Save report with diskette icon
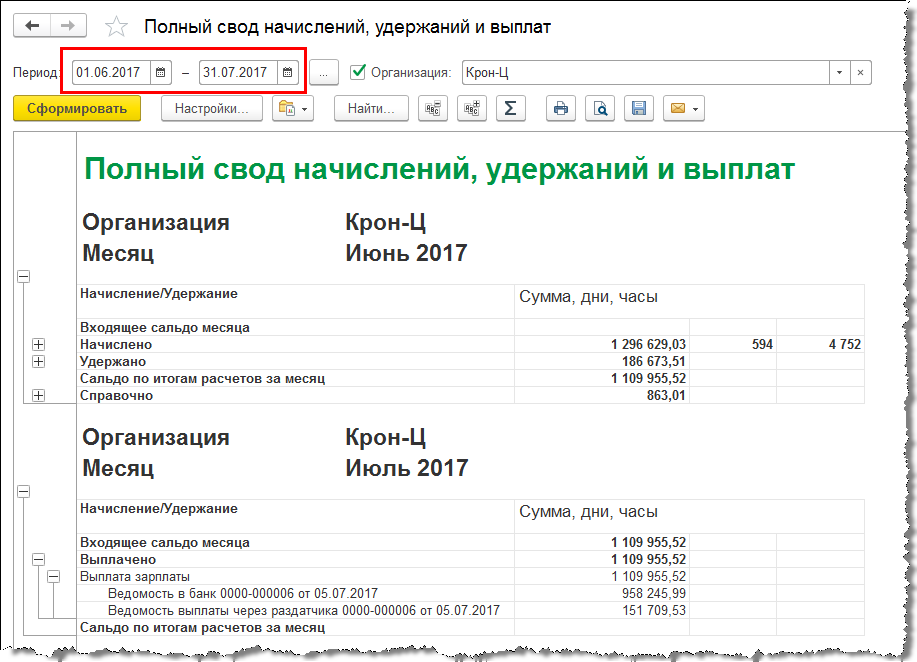917x662 pixels. point(639,109)
